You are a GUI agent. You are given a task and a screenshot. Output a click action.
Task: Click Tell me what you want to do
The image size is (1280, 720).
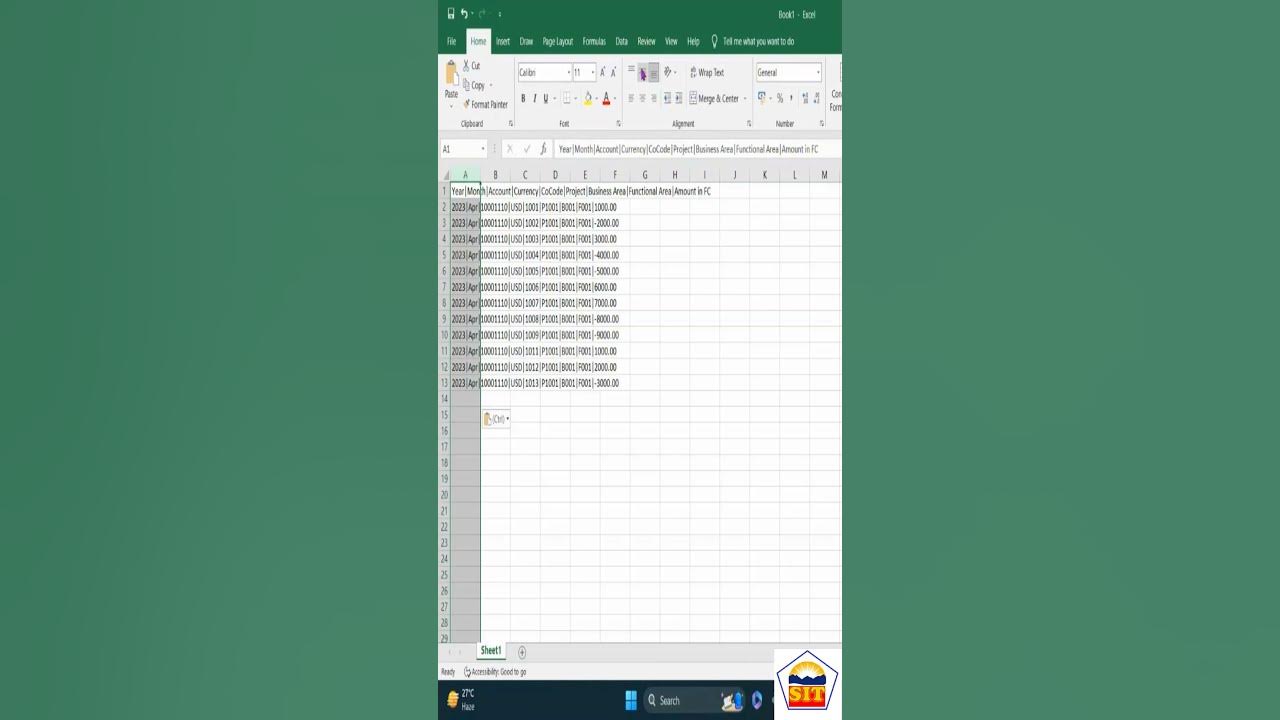(x=758, y=41)
